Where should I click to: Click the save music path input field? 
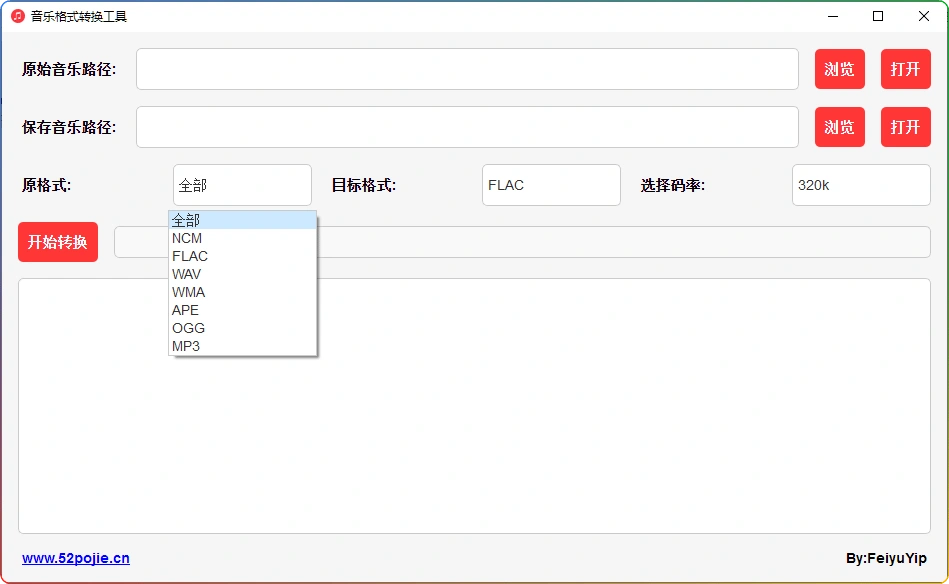[466, 127]
